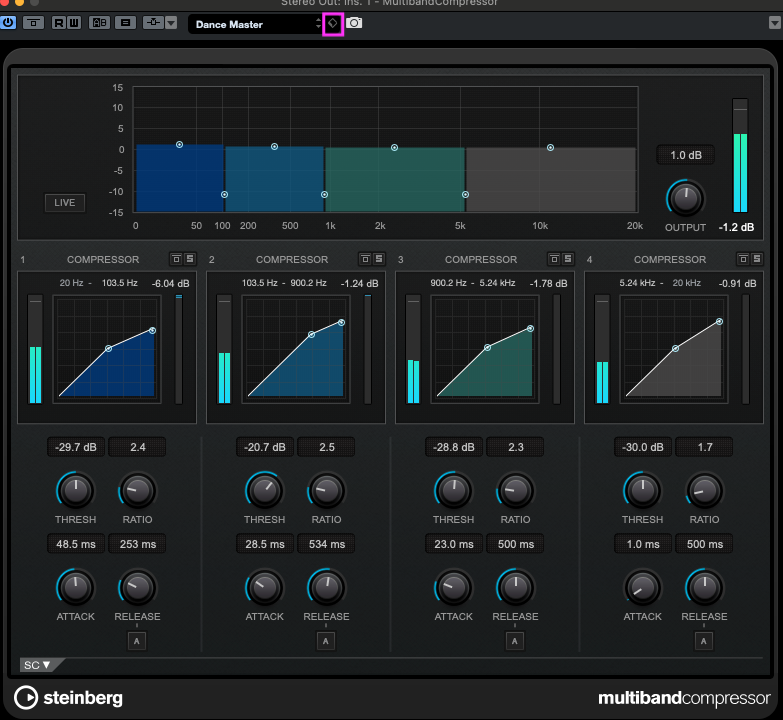
Task: Click band 2 threshold value -20.7 dB
Action: click(265, 447)
